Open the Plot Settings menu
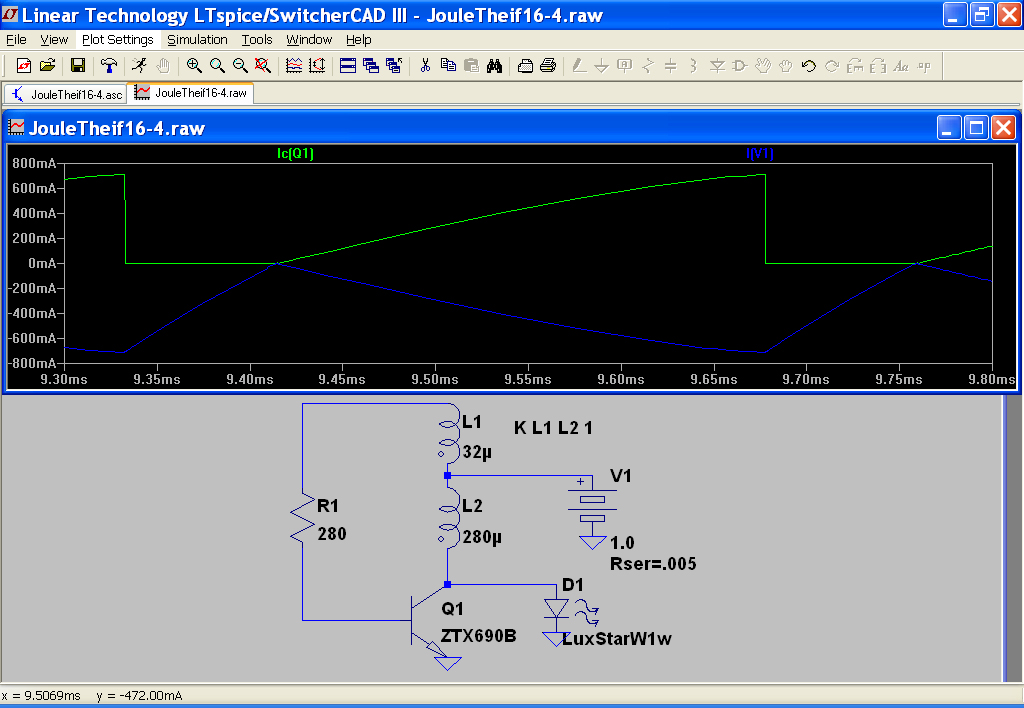The image size is (1024, 708). [118, 40]
